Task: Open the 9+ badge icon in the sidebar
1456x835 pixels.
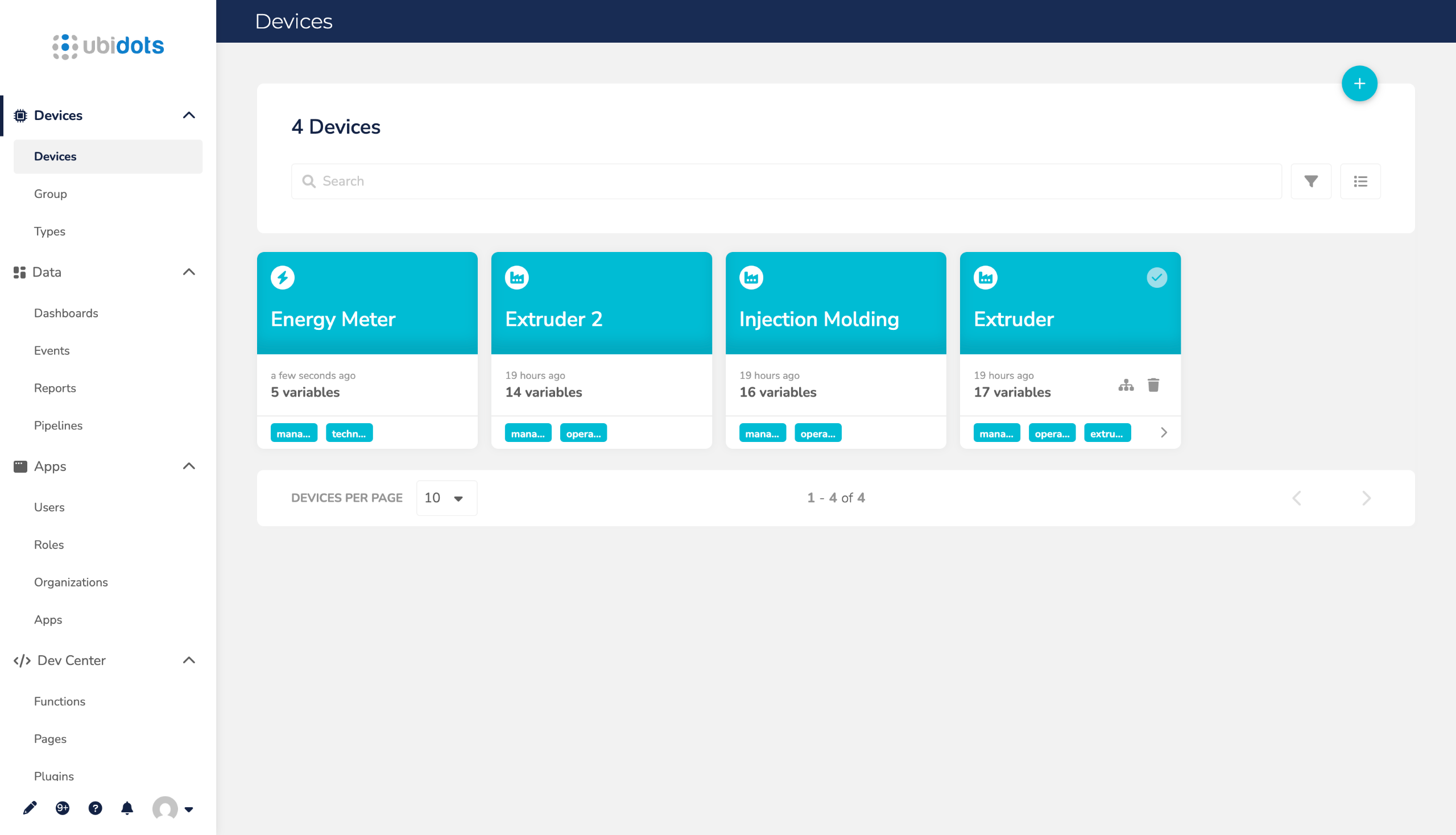Action: 63,808
